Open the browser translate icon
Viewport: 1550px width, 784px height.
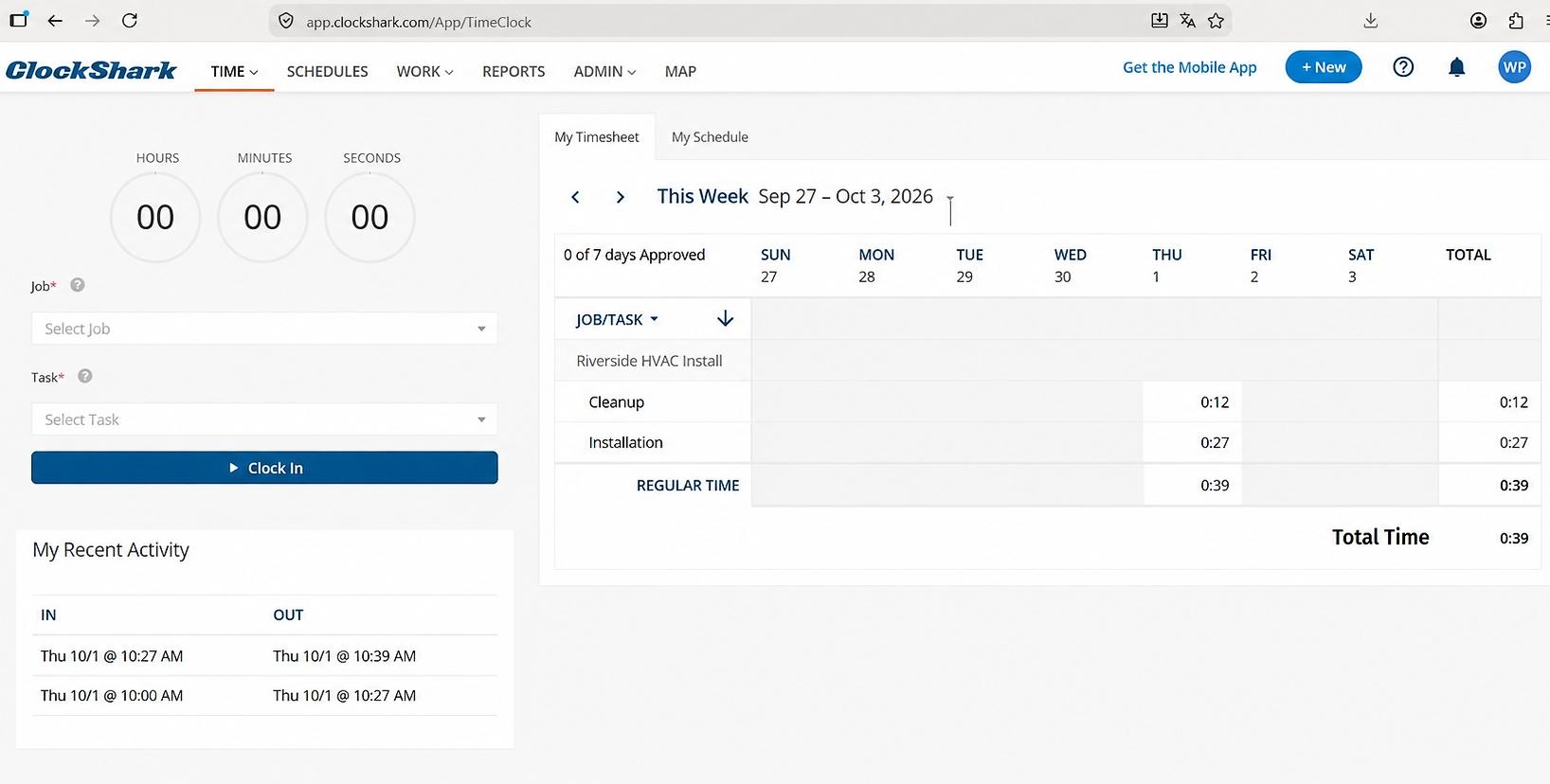[1187, 21]
